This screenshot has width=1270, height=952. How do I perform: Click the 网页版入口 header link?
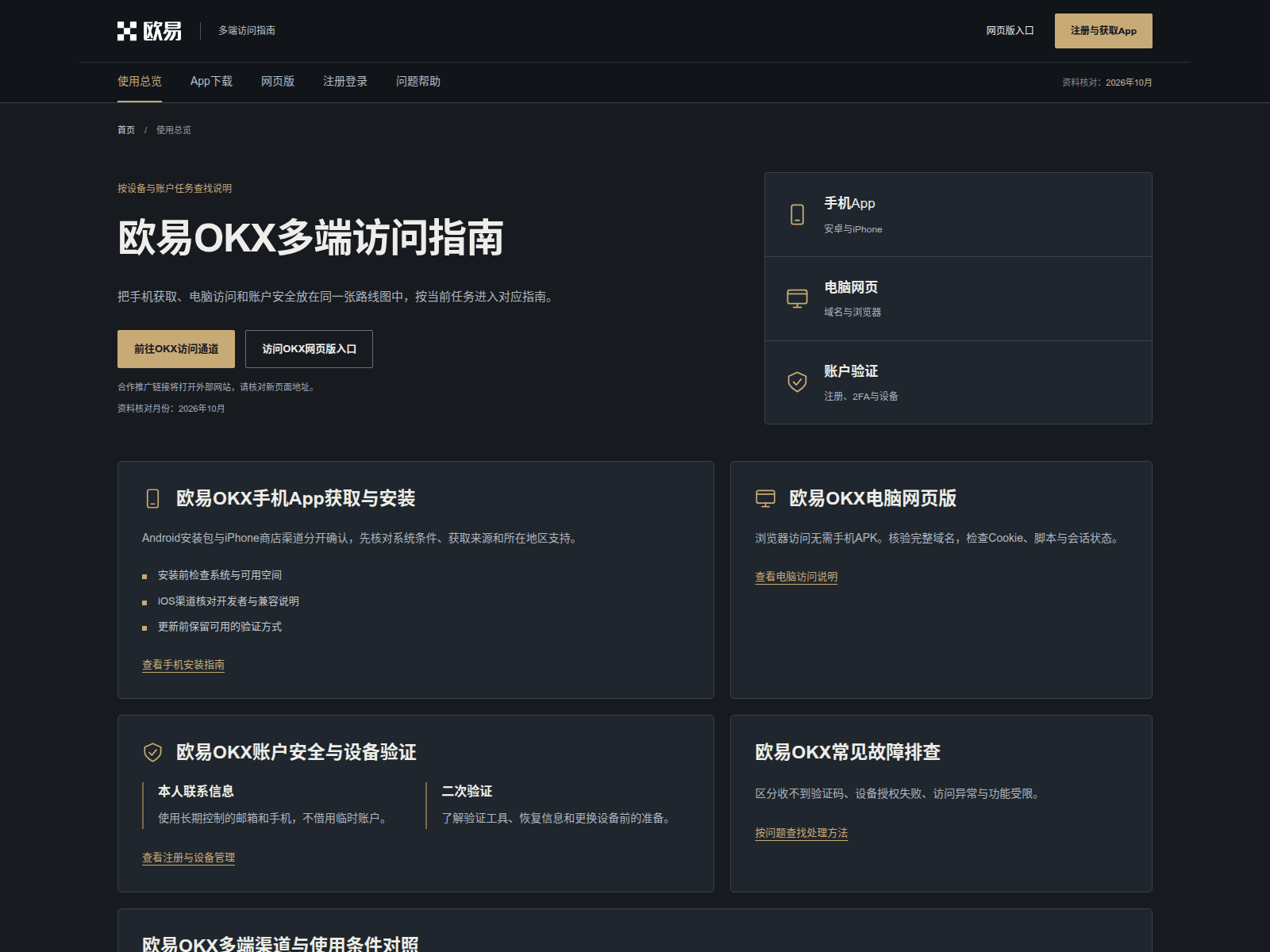pyautogui.click(x=1010, y=31)
